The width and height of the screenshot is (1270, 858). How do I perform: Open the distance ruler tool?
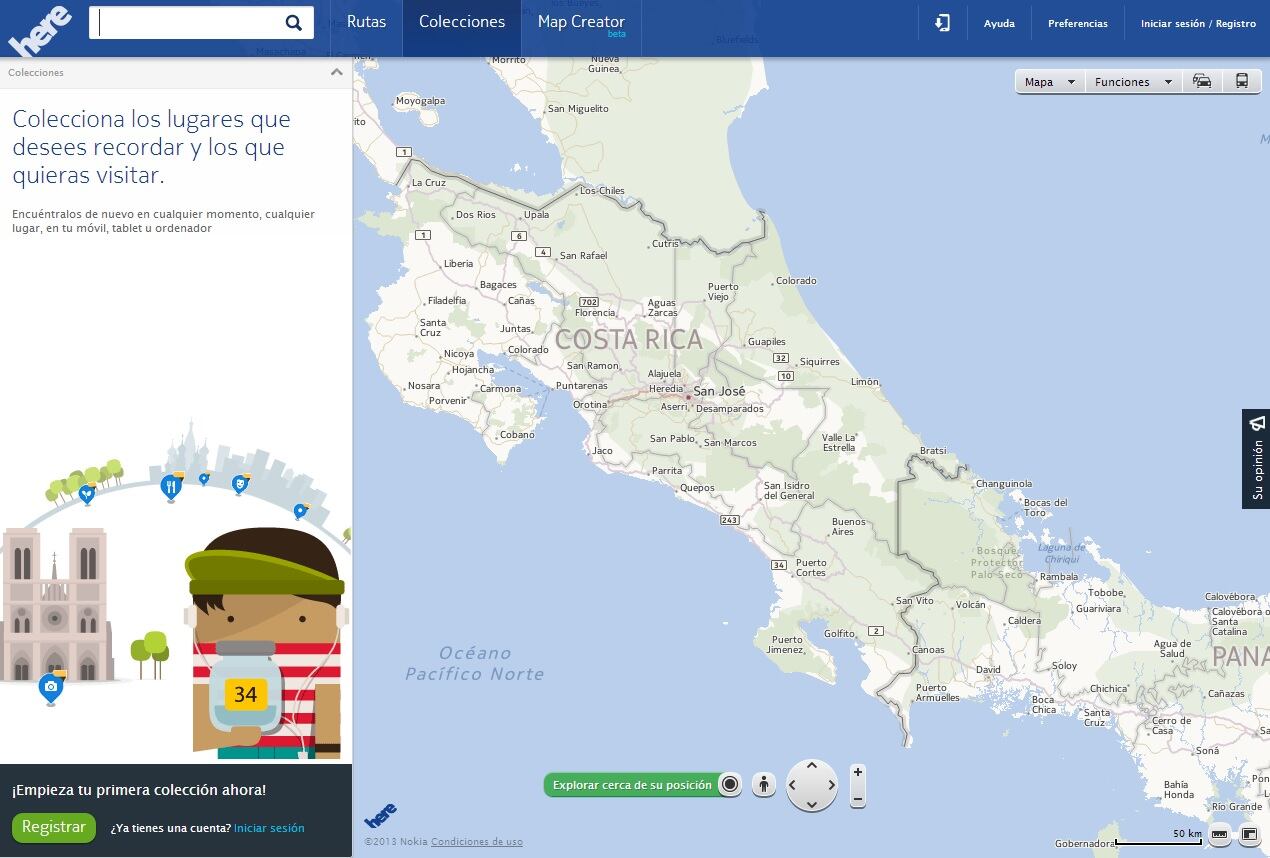1219,834
